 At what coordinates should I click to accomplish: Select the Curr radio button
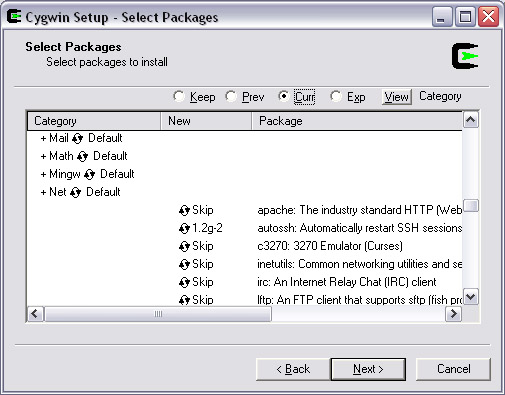click(x=283, y=97)
